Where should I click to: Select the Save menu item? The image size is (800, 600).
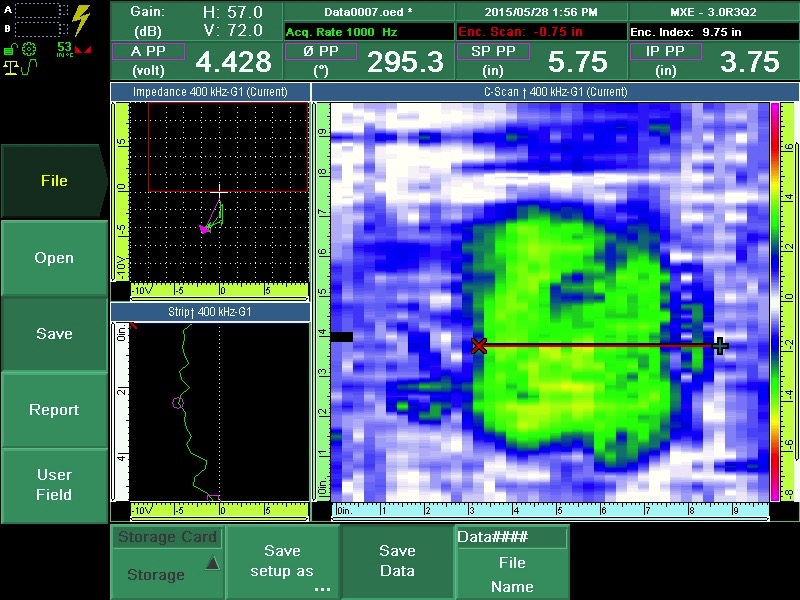(x=54, y=334)
